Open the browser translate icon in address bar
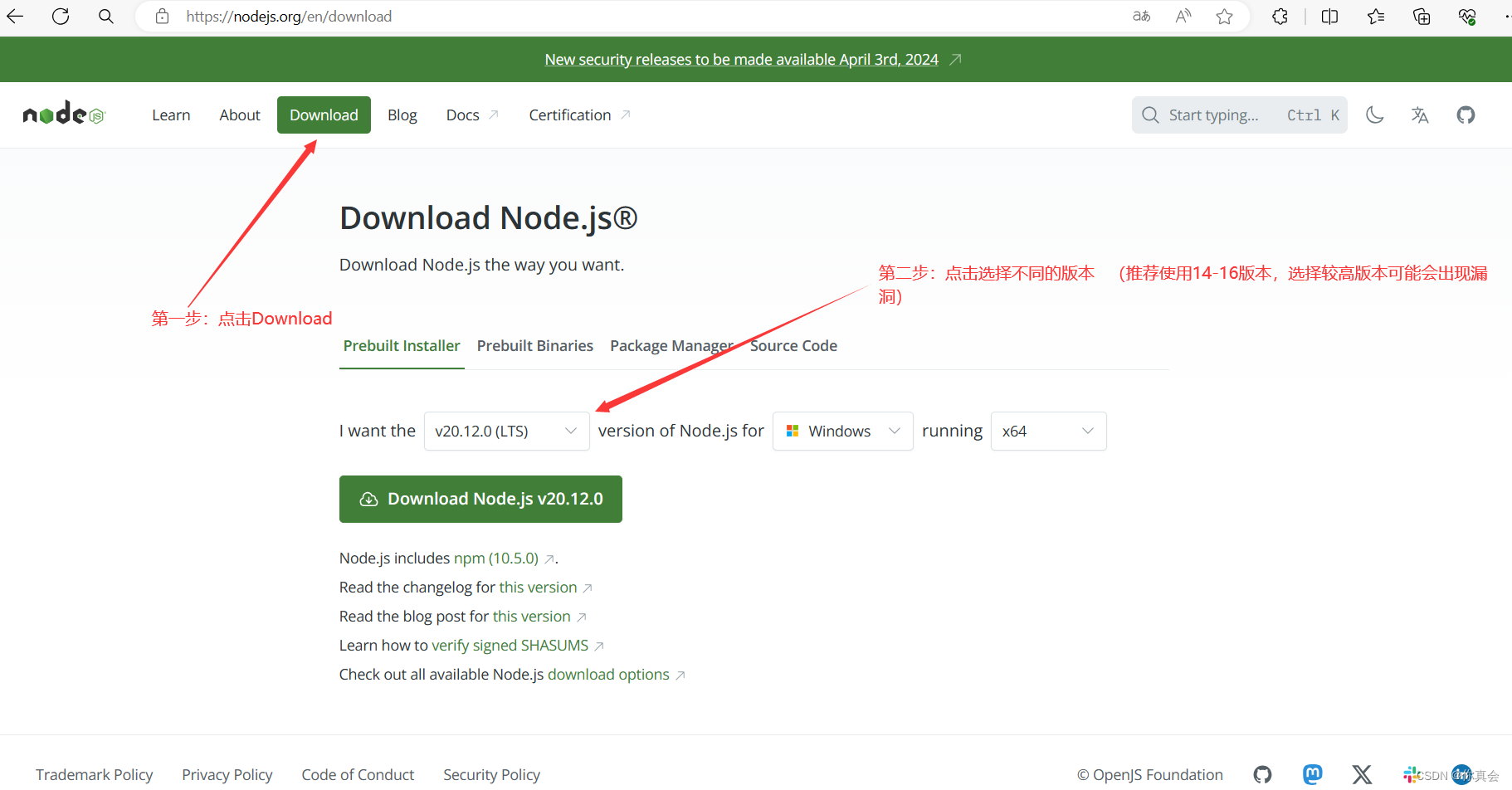The width and height of the screenshot is (1512, 790). tap(1142, 16)
